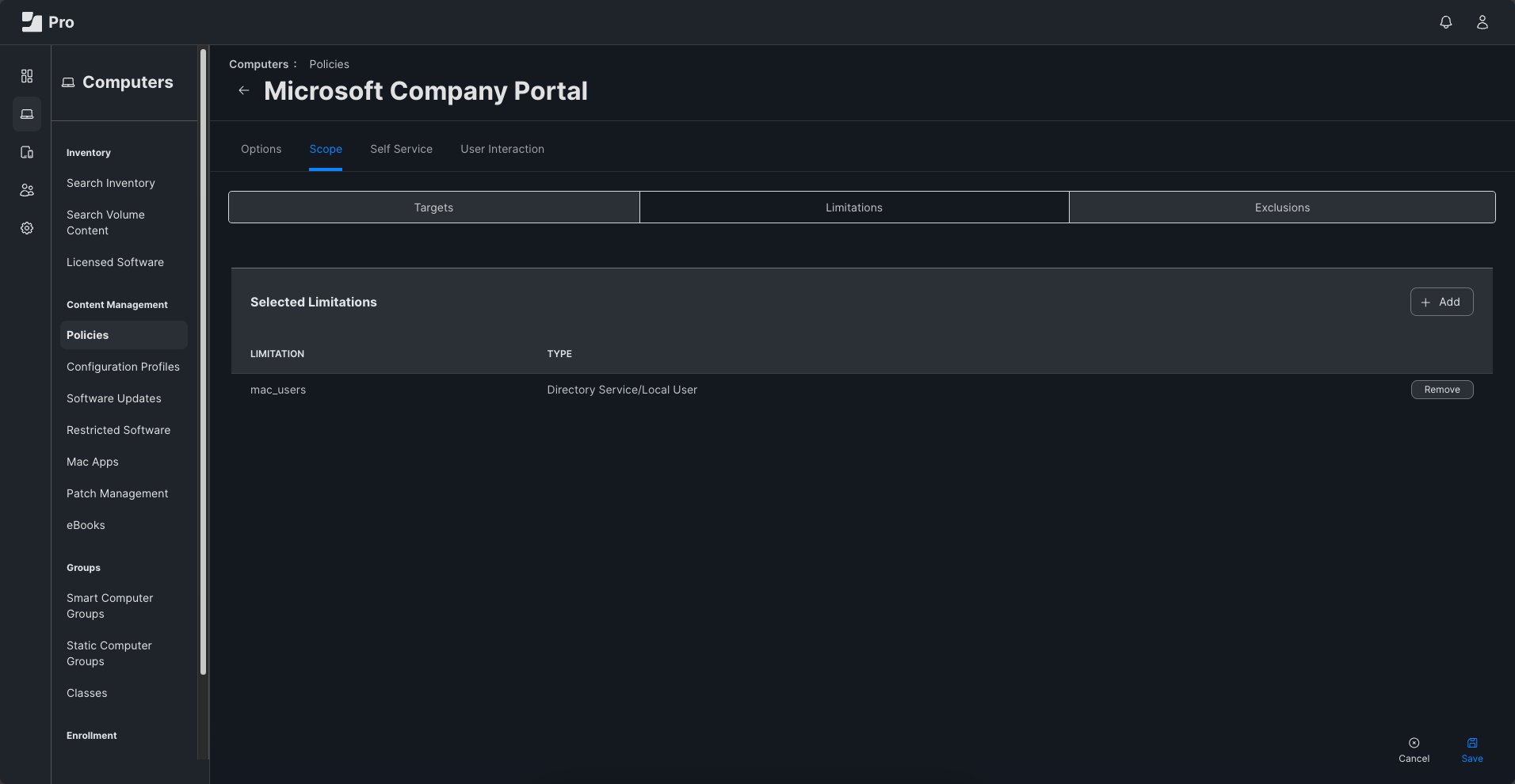Click the TYPE column header

coord(559,354)
